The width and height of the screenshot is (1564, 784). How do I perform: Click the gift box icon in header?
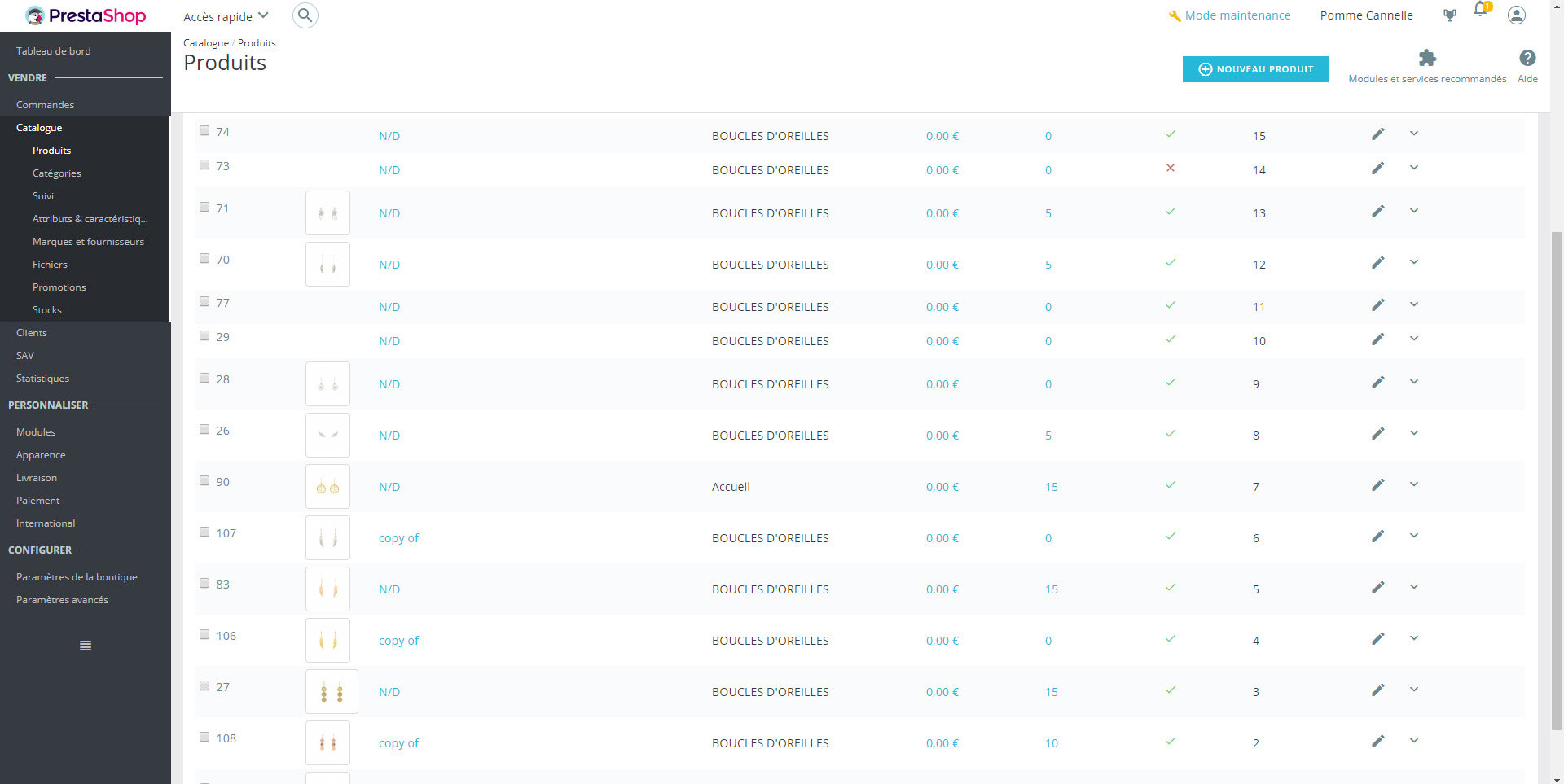pyautogui.click(x=1449, y=15)
